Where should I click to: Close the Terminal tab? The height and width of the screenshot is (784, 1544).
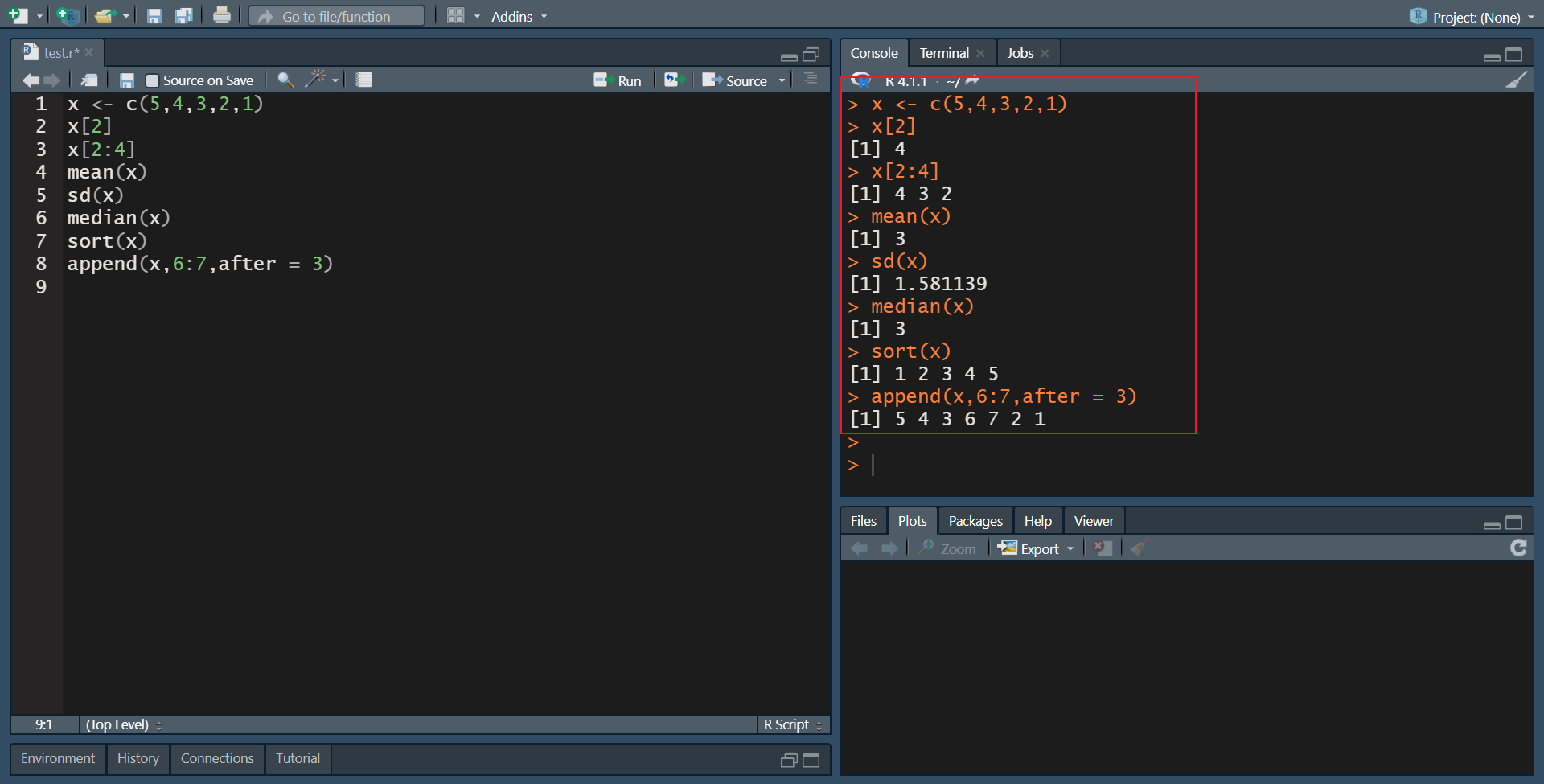click(980, 53)
